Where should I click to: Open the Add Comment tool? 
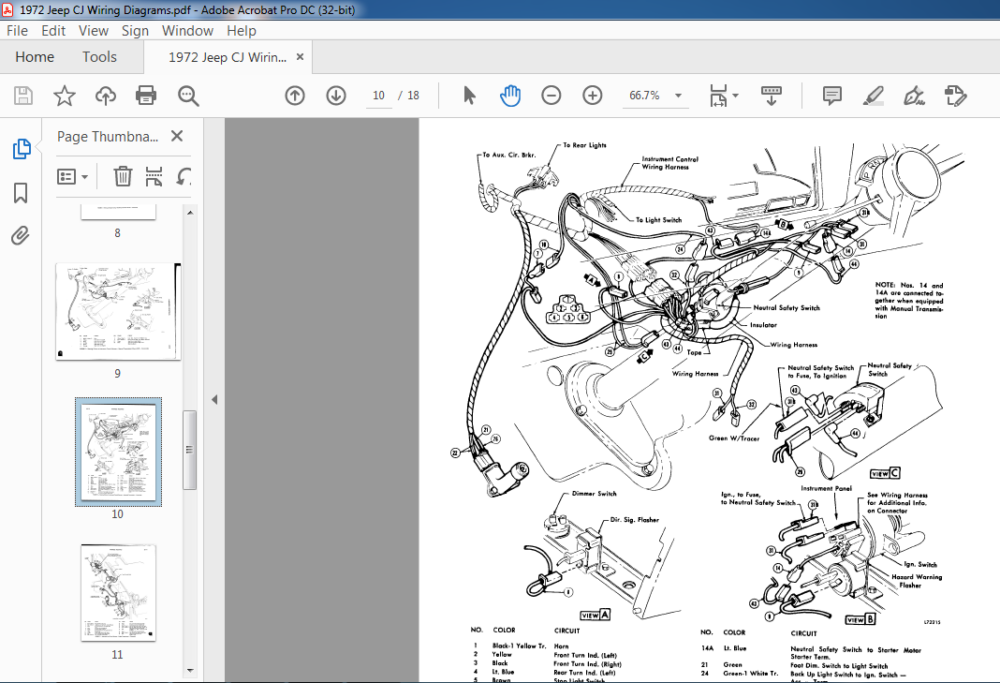pyautogui.click(x=832, y=96)
